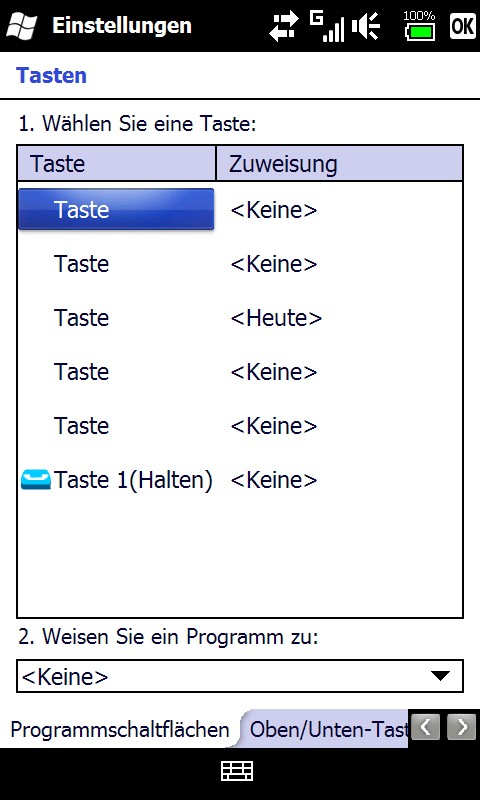This screenshot has width=480, height=800.
Task: Show next tabs with right arrow
Action: point(461,727)
